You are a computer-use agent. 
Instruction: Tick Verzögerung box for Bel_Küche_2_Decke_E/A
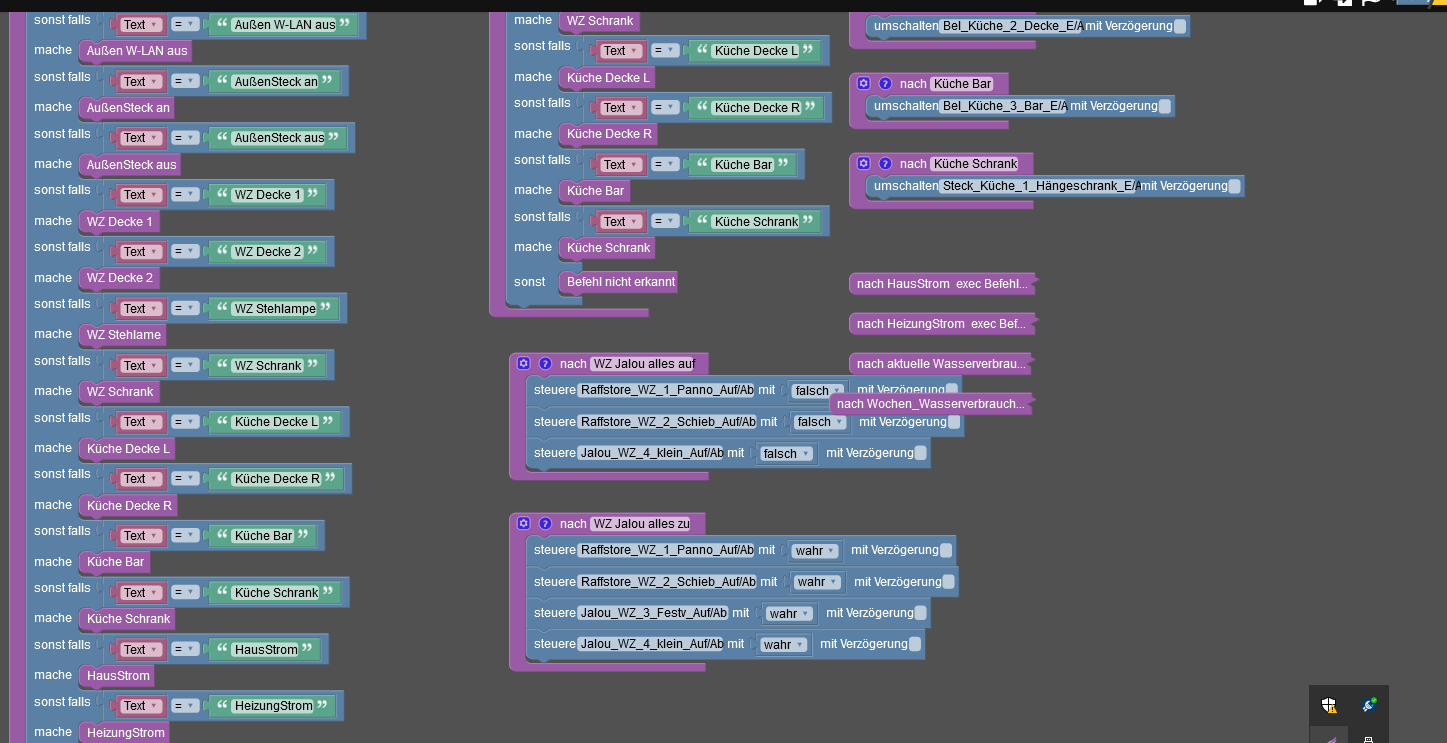pyautogui.click(x=1180, y=26)
